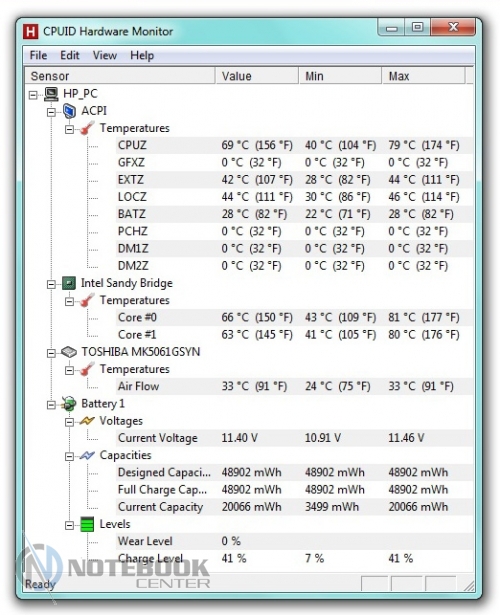Viewport: 500px width, 615px height.
Task: Click the 81 °C Core #0 max value
Action: coord(424,318)
